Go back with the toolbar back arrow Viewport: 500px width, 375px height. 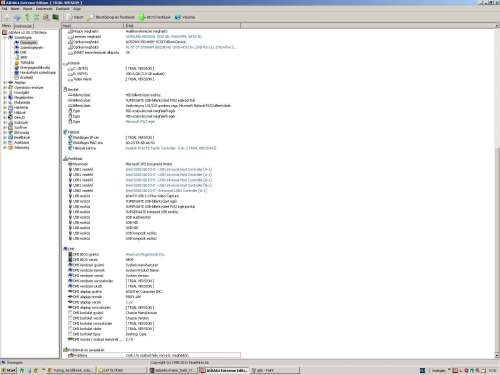tap(7, 17)
